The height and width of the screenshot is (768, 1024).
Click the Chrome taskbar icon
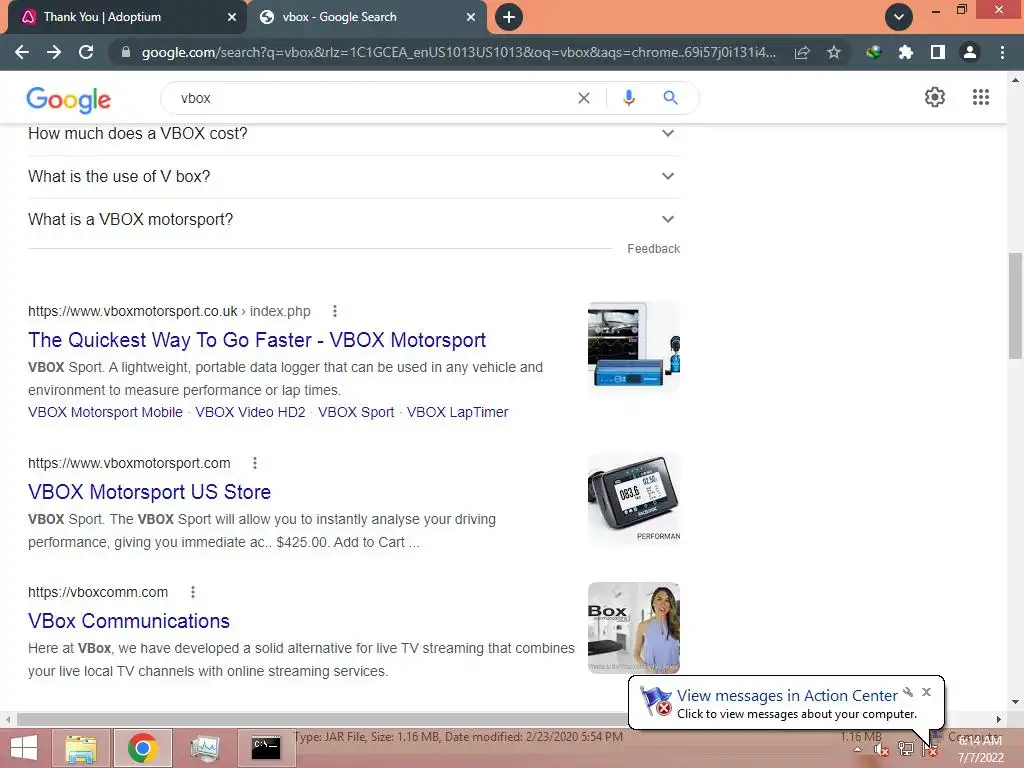[142, 748]
